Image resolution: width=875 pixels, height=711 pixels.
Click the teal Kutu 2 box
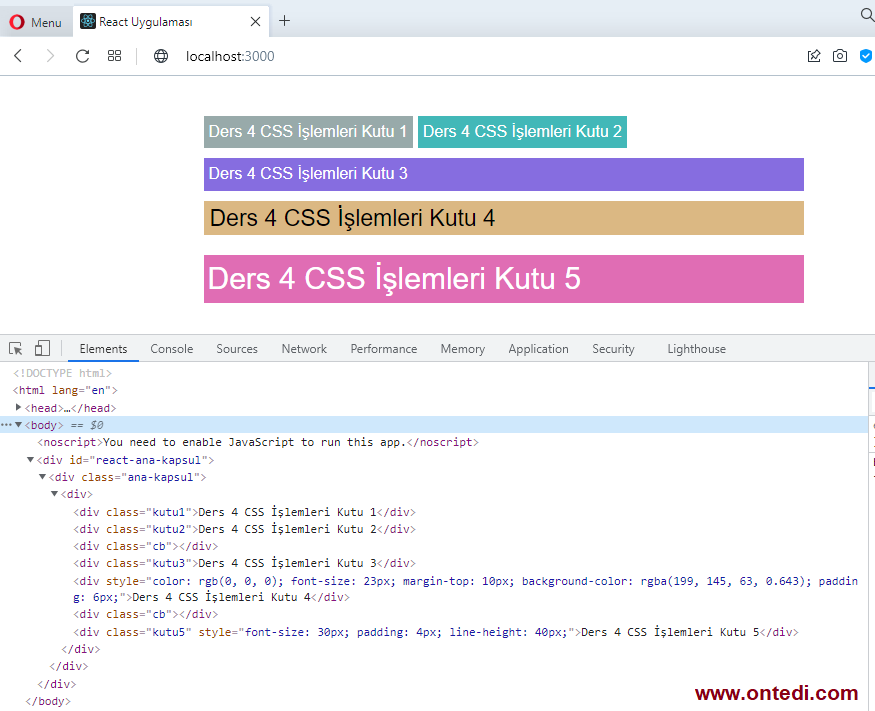(x=522, y=132)
